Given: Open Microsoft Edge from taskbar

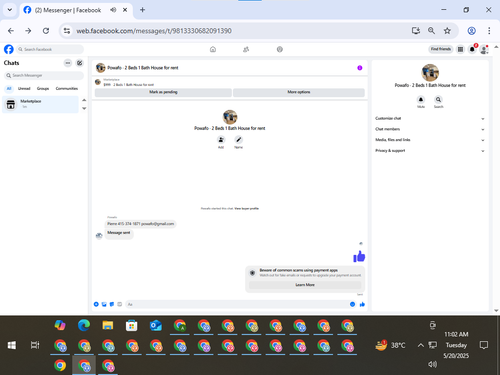Looking at the screenshot, I should pyautogui.click(x=84, y=325).
